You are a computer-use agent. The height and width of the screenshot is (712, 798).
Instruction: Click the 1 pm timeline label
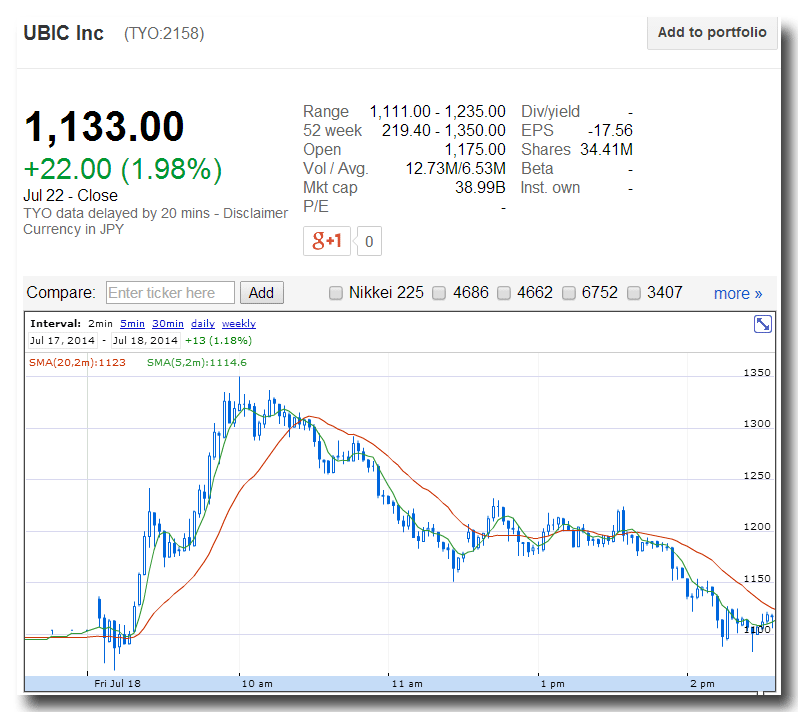pos(553,683)
